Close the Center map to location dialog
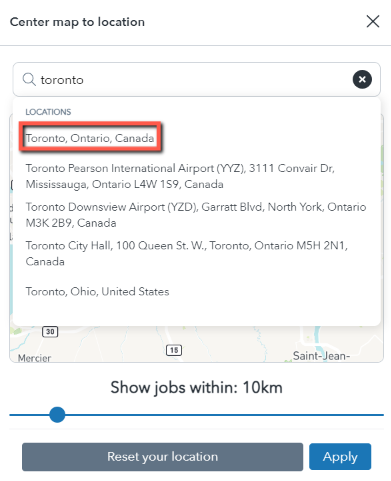 pos(373,22)
